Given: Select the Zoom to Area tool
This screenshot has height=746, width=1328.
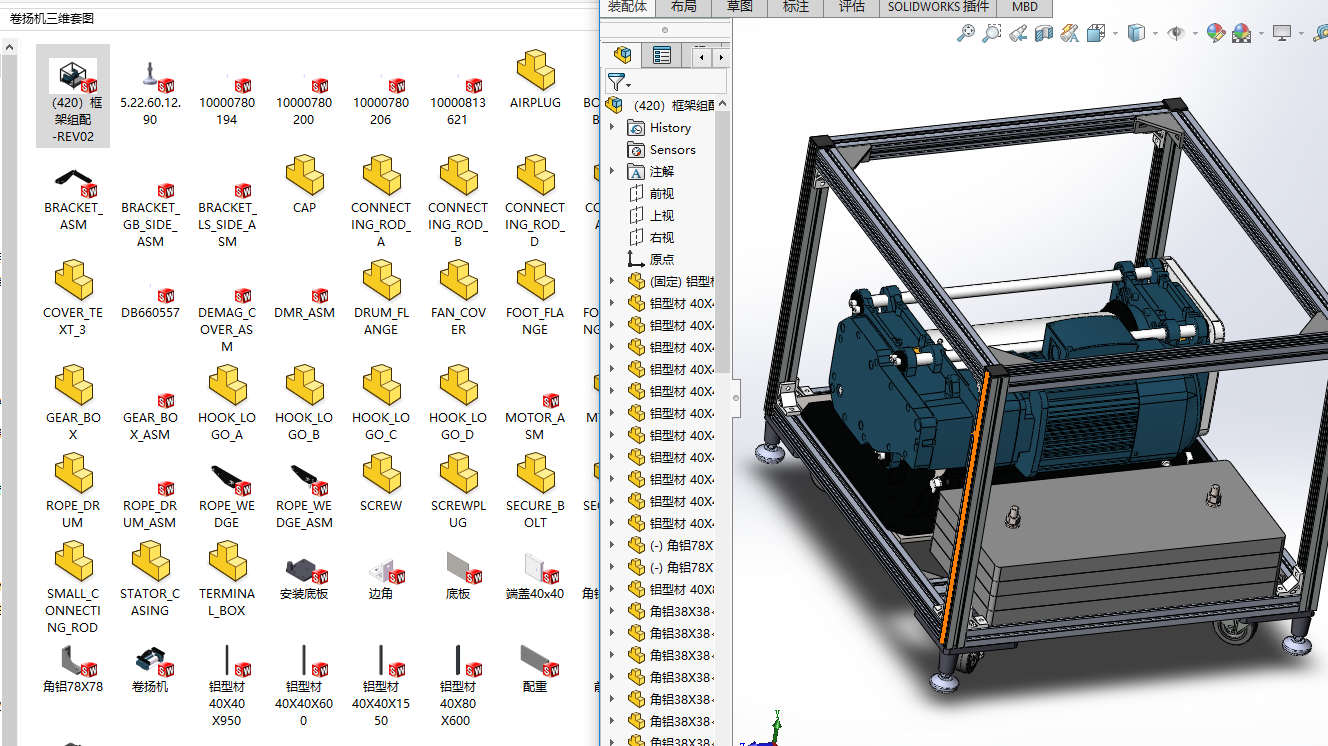Looking at the screenshot, I should tap(991, 33).
